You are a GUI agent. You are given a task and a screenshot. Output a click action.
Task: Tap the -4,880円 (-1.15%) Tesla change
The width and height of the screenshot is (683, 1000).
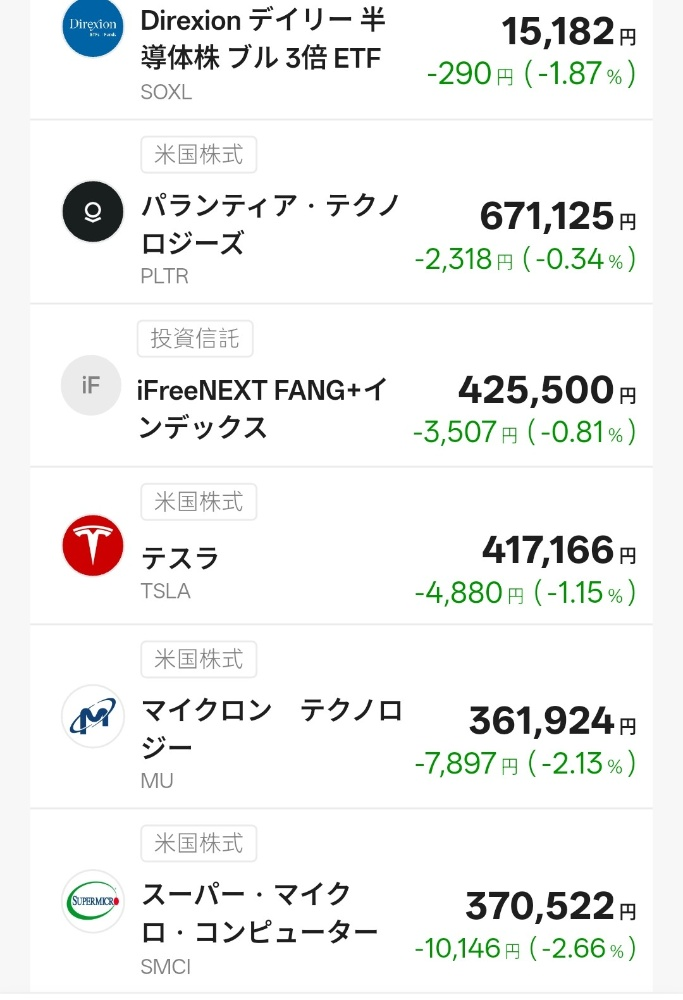525,593
